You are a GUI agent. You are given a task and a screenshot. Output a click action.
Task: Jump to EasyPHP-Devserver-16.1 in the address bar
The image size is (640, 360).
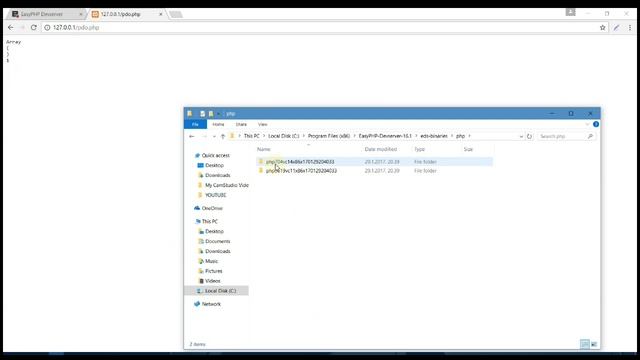[x=385, y=136]
